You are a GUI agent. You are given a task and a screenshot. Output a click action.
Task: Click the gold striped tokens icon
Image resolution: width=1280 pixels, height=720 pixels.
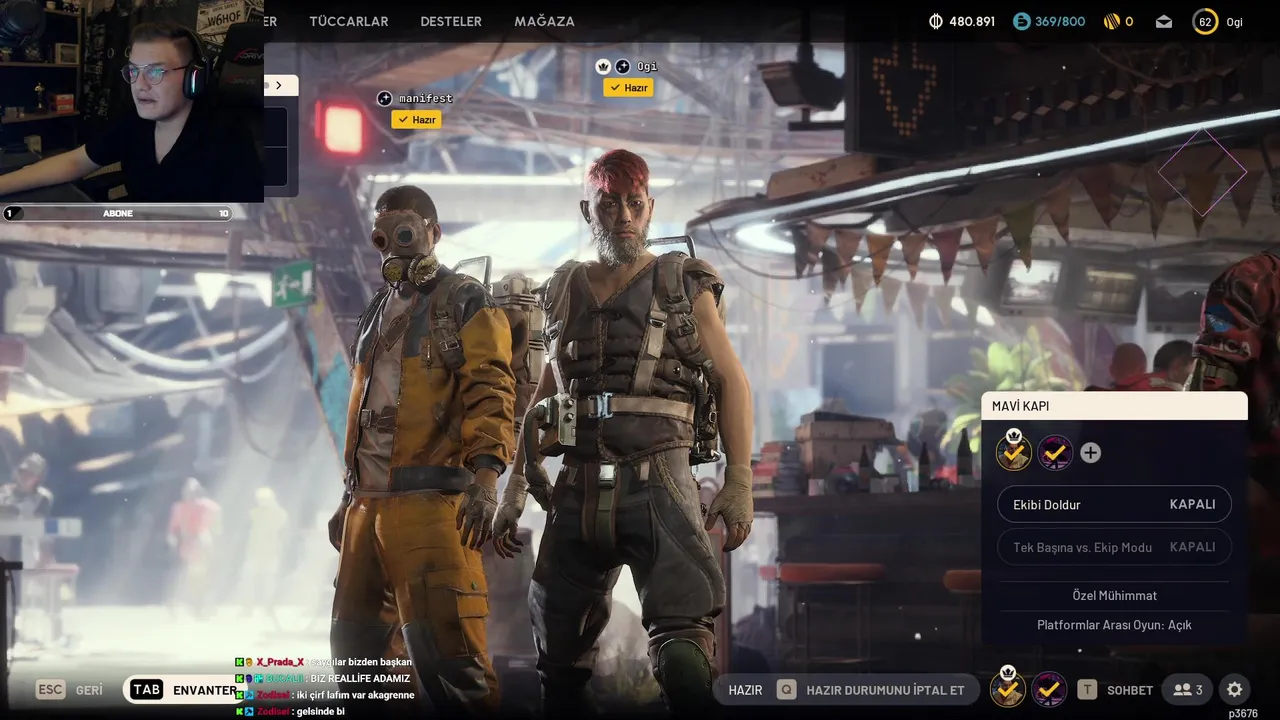[1111, 21]
